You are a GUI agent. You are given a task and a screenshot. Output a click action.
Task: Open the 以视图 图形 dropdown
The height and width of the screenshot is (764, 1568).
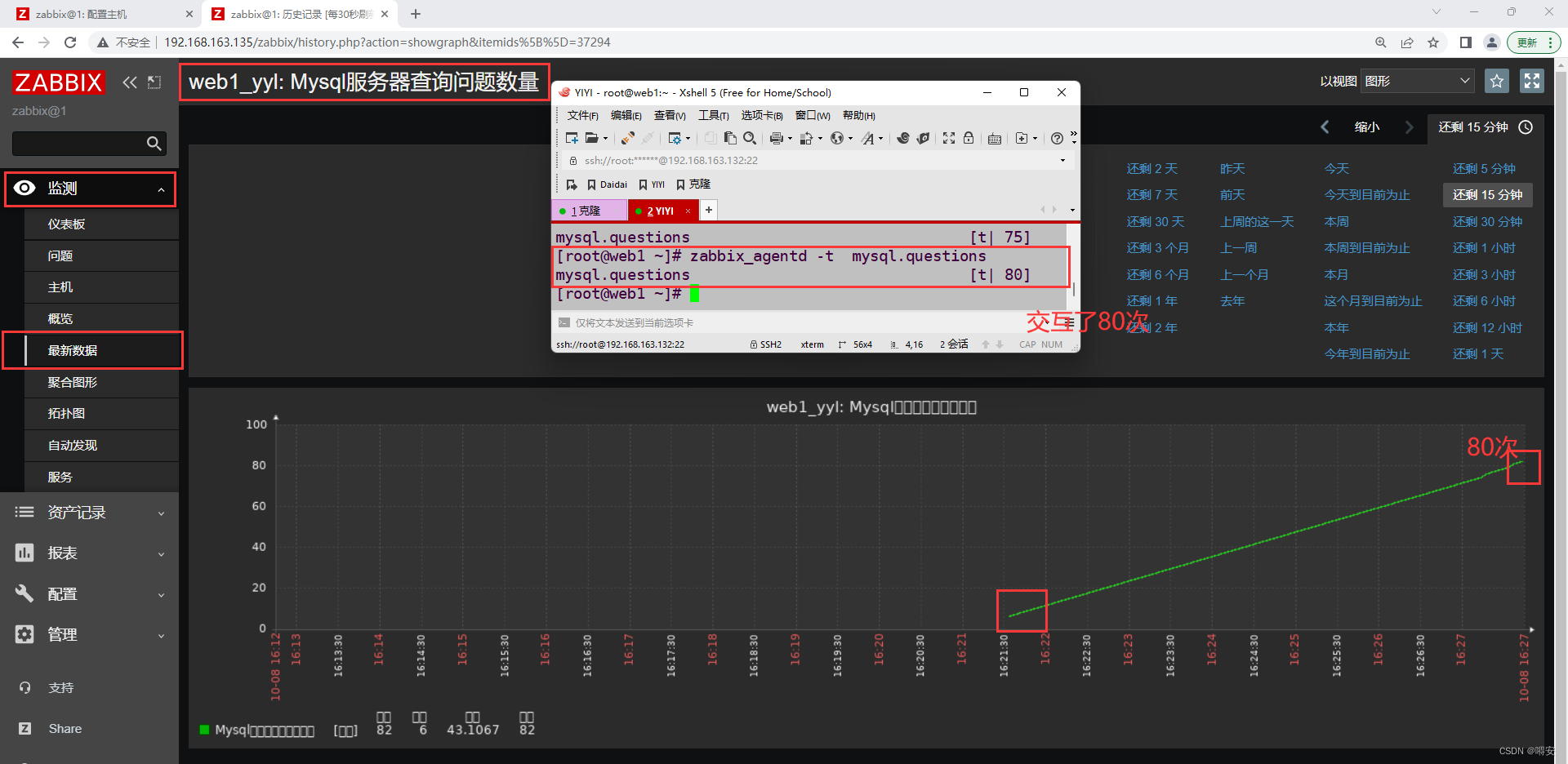tap(1417, 81)
